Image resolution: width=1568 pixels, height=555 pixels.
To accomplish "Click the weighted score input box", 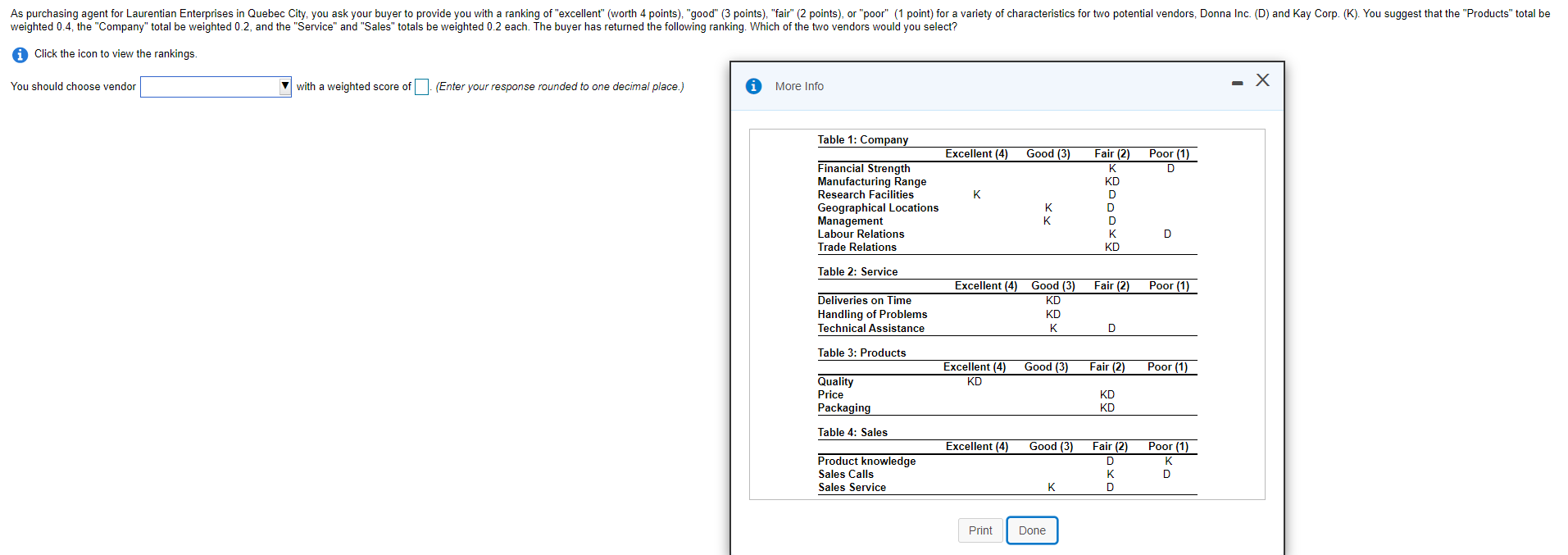I will coord(421,87).
